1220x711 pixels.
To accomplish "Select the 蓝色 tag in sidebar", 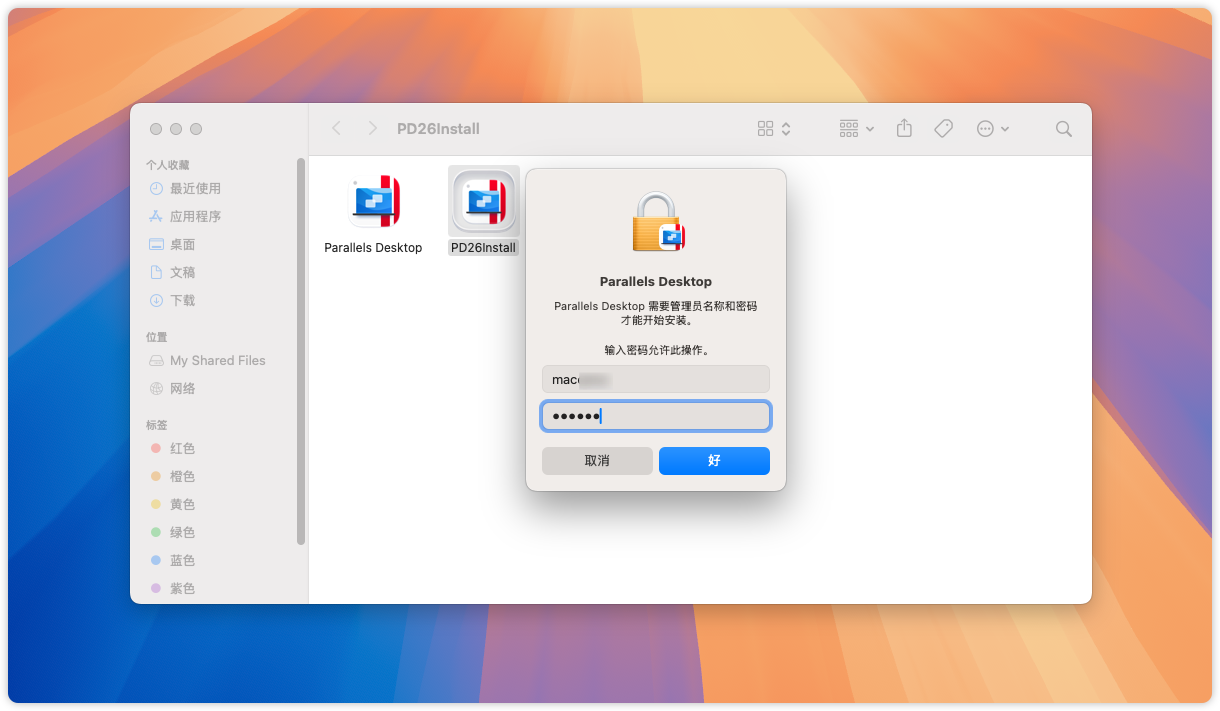I will pyautogui.click(x=182, y=560).
